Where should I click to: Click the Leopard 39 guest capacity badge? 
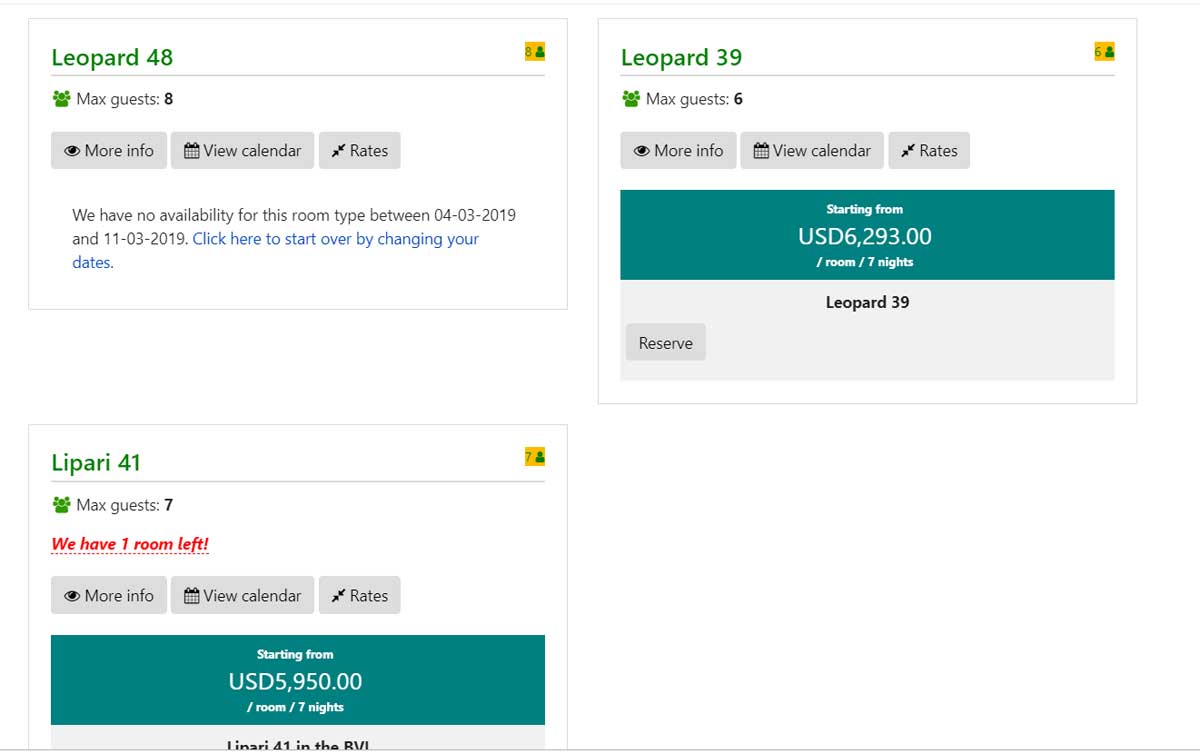[x=1104, y=52]
